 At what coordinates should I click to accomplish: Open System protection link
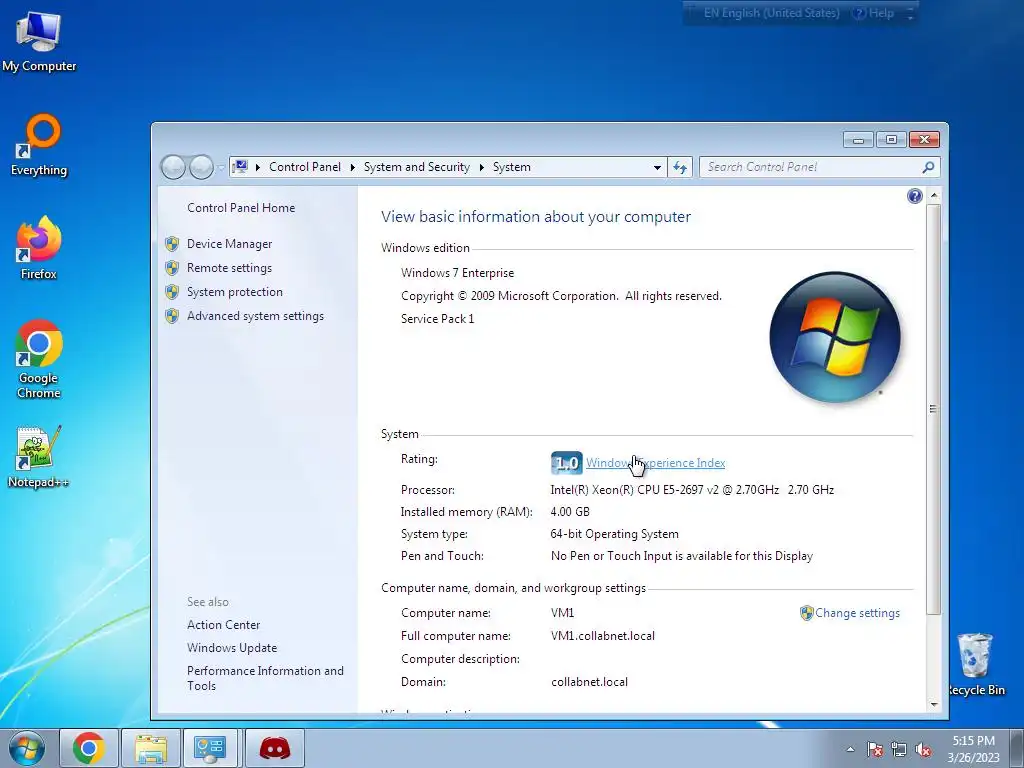point(234,292)
